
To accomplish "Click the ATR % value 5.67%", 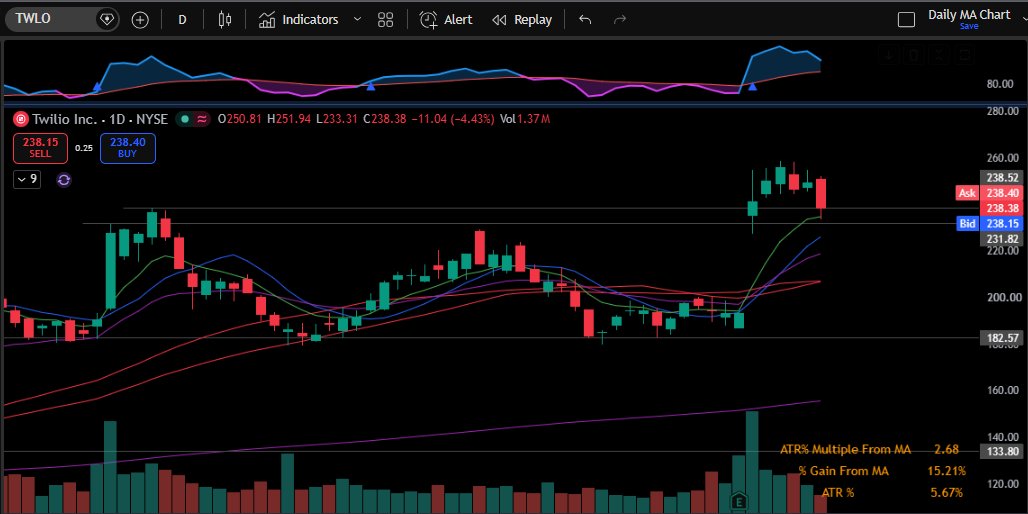I will click(947, 492).
